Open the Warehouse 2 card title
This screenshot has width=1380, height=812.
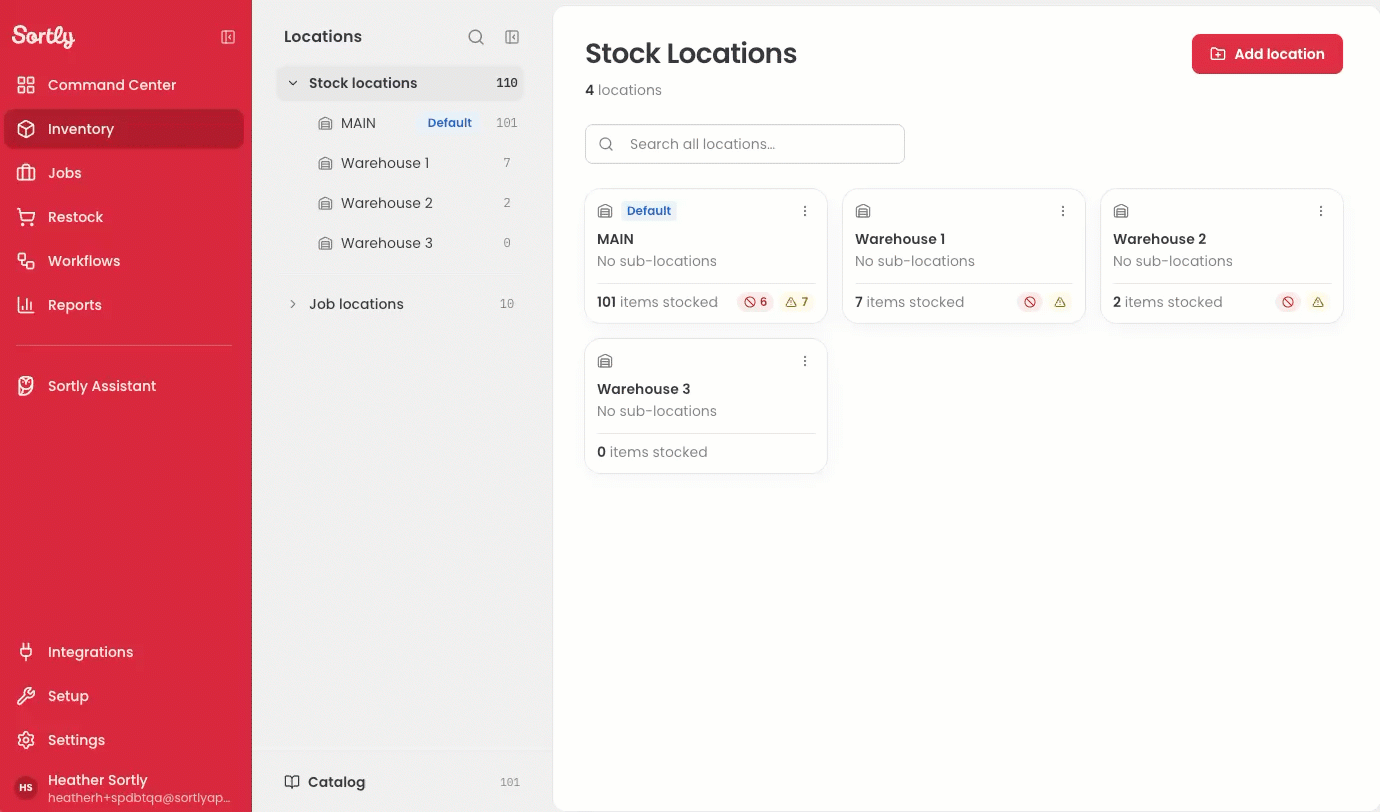1160,239
